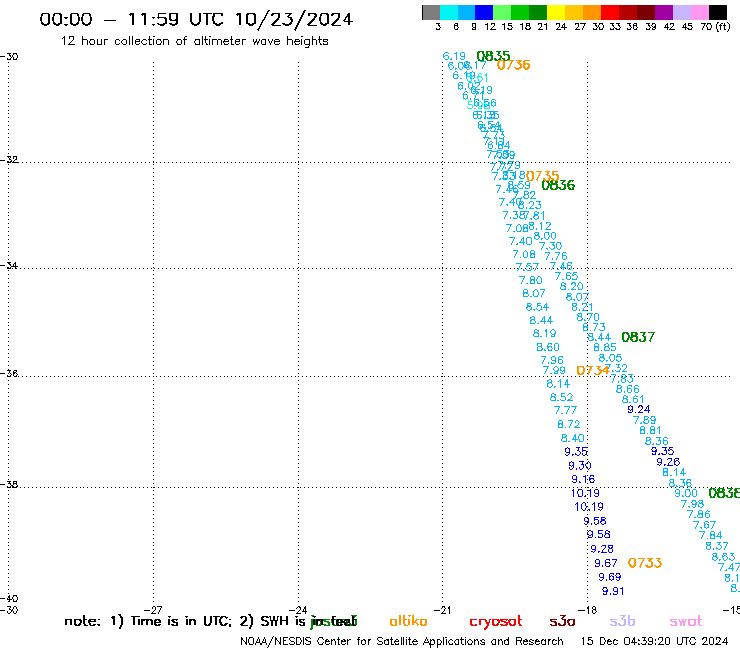Click the latitude axis label -34
740x650 pixels.
[9, 266]
